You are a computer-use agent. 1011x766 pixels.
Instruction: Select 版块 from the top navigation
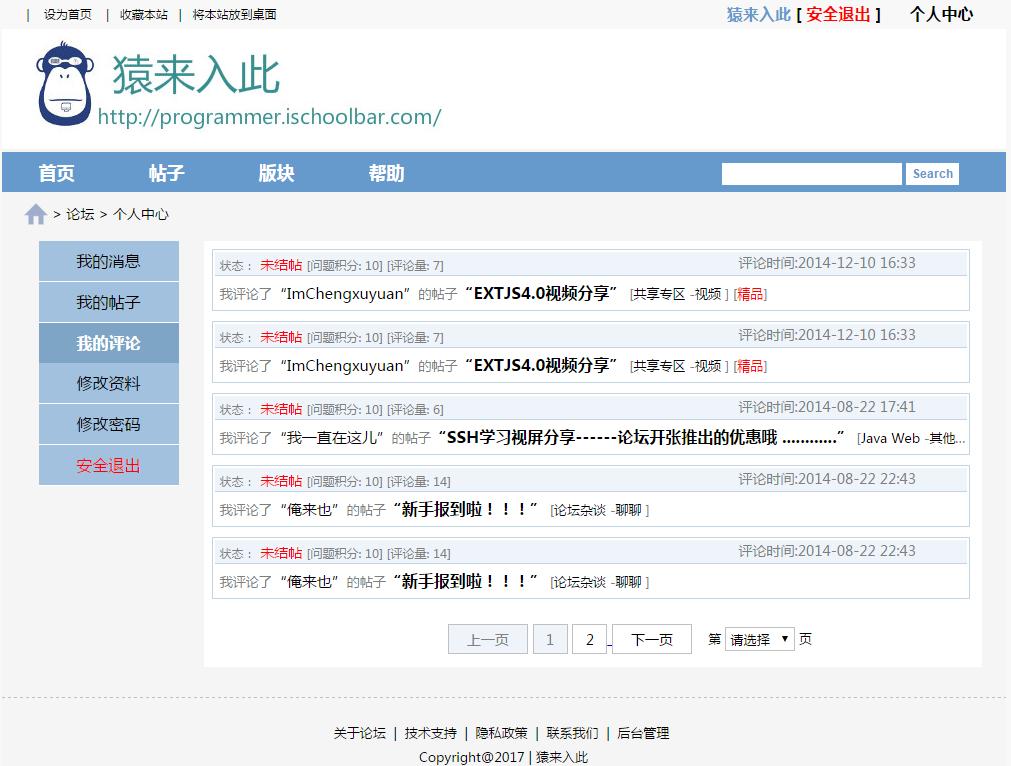click(x=275, y=173)
